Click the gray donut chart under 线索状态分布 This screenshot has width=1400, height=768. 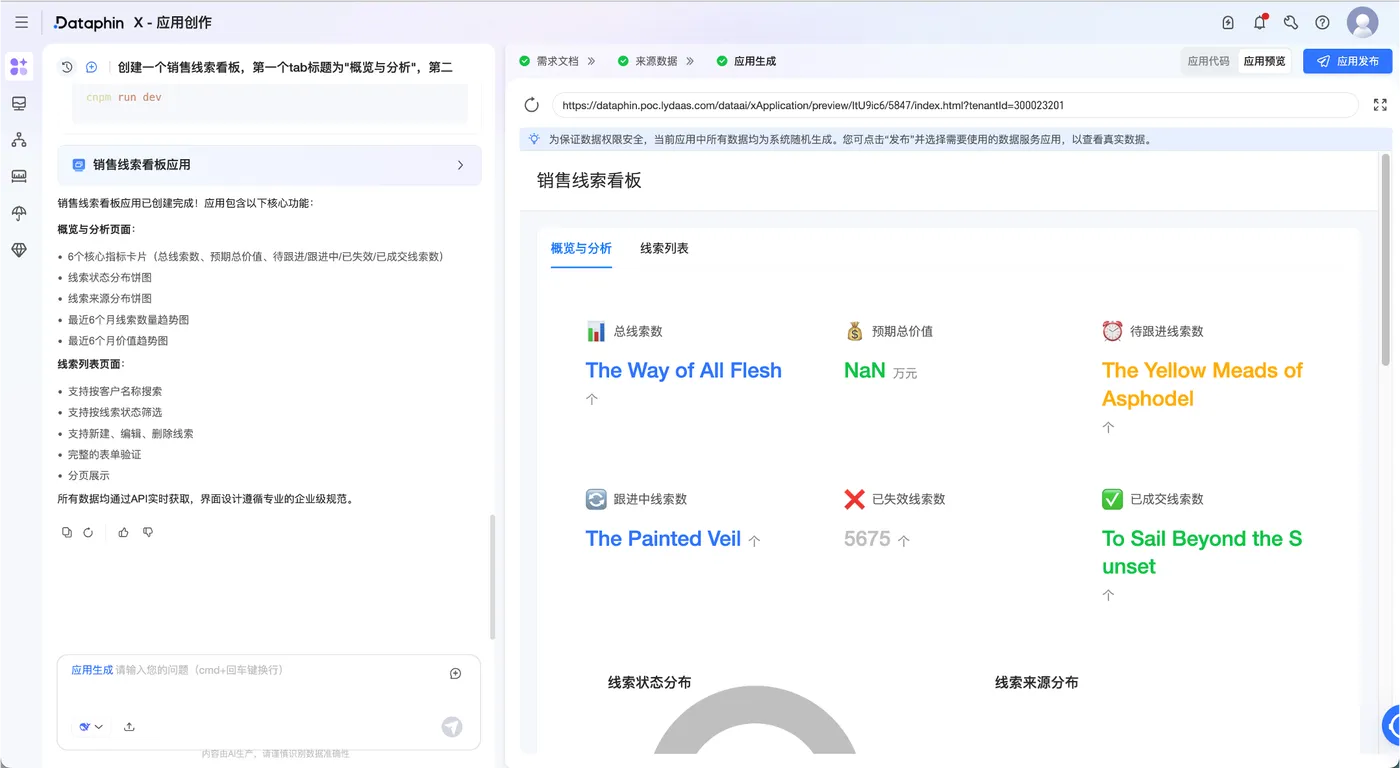coord(755,722)
